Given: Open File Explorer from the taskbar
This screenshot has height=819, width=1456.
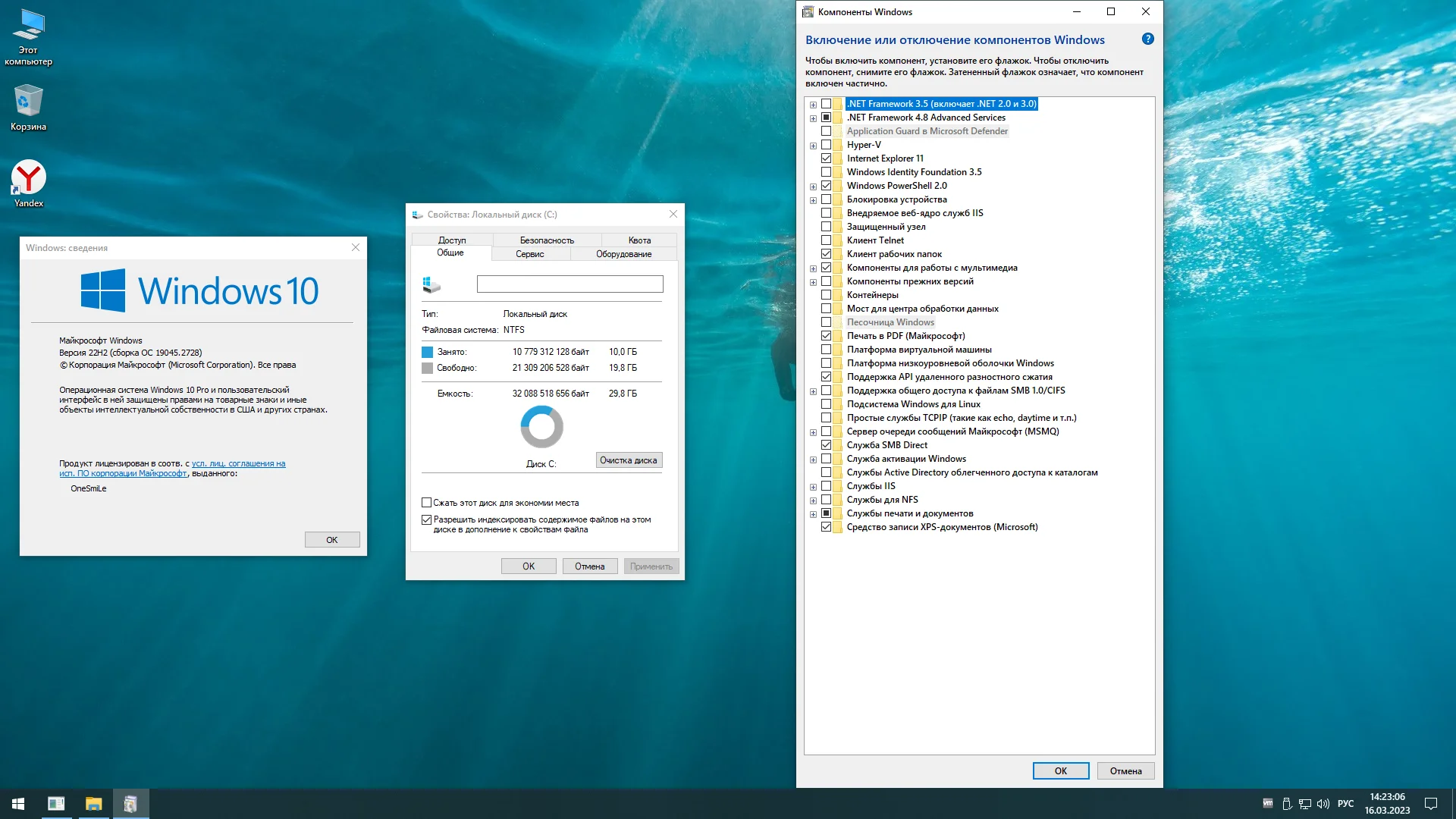Looking at the screenshot, I should 93,803.
